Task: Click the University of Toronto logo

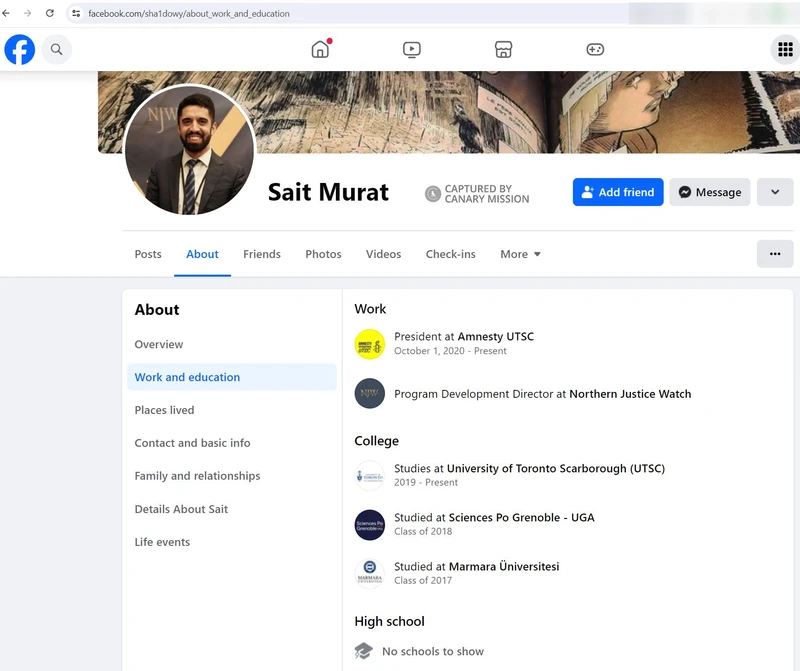Action: 369,476
